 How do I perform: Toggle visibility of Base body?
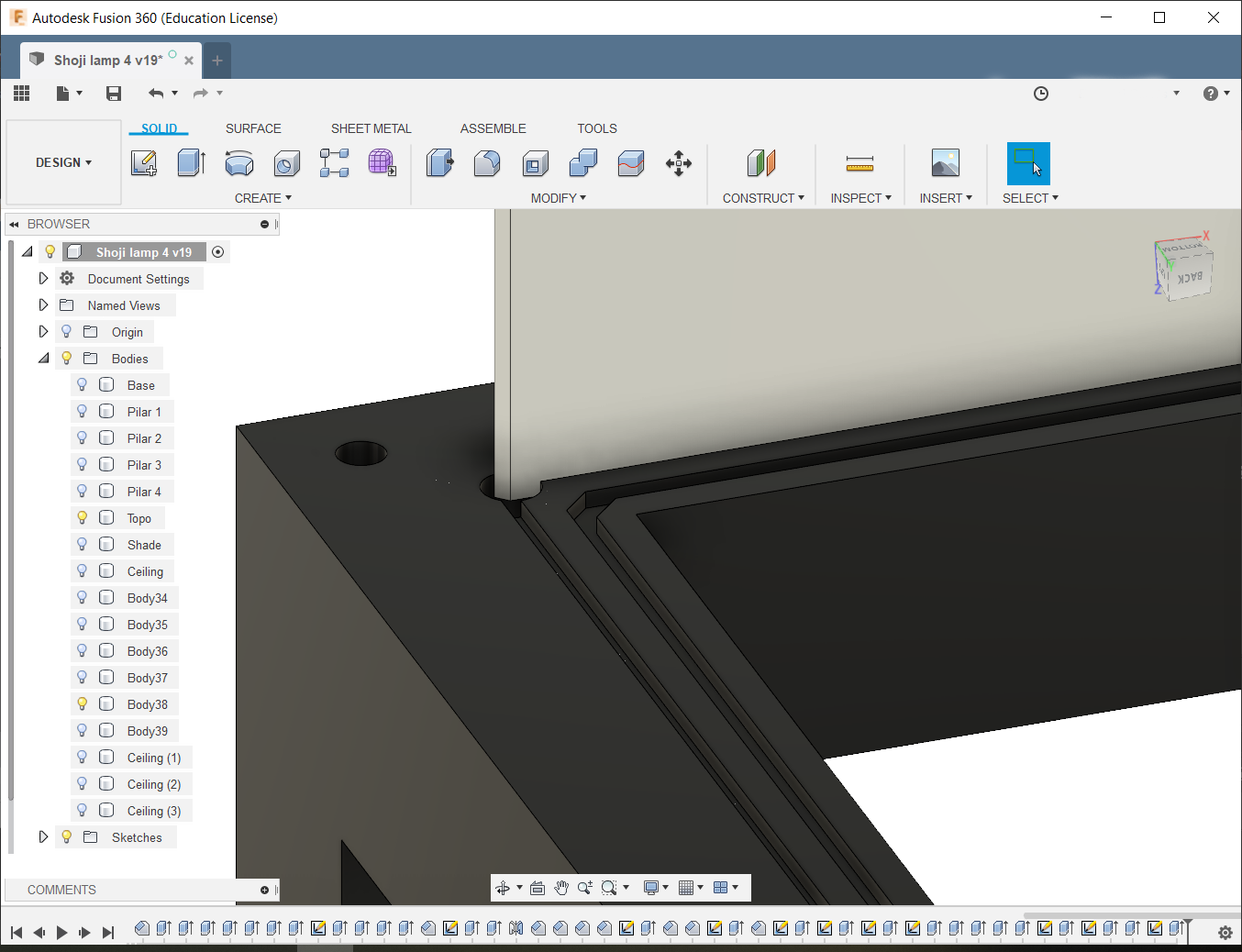[x=83, y=385]
